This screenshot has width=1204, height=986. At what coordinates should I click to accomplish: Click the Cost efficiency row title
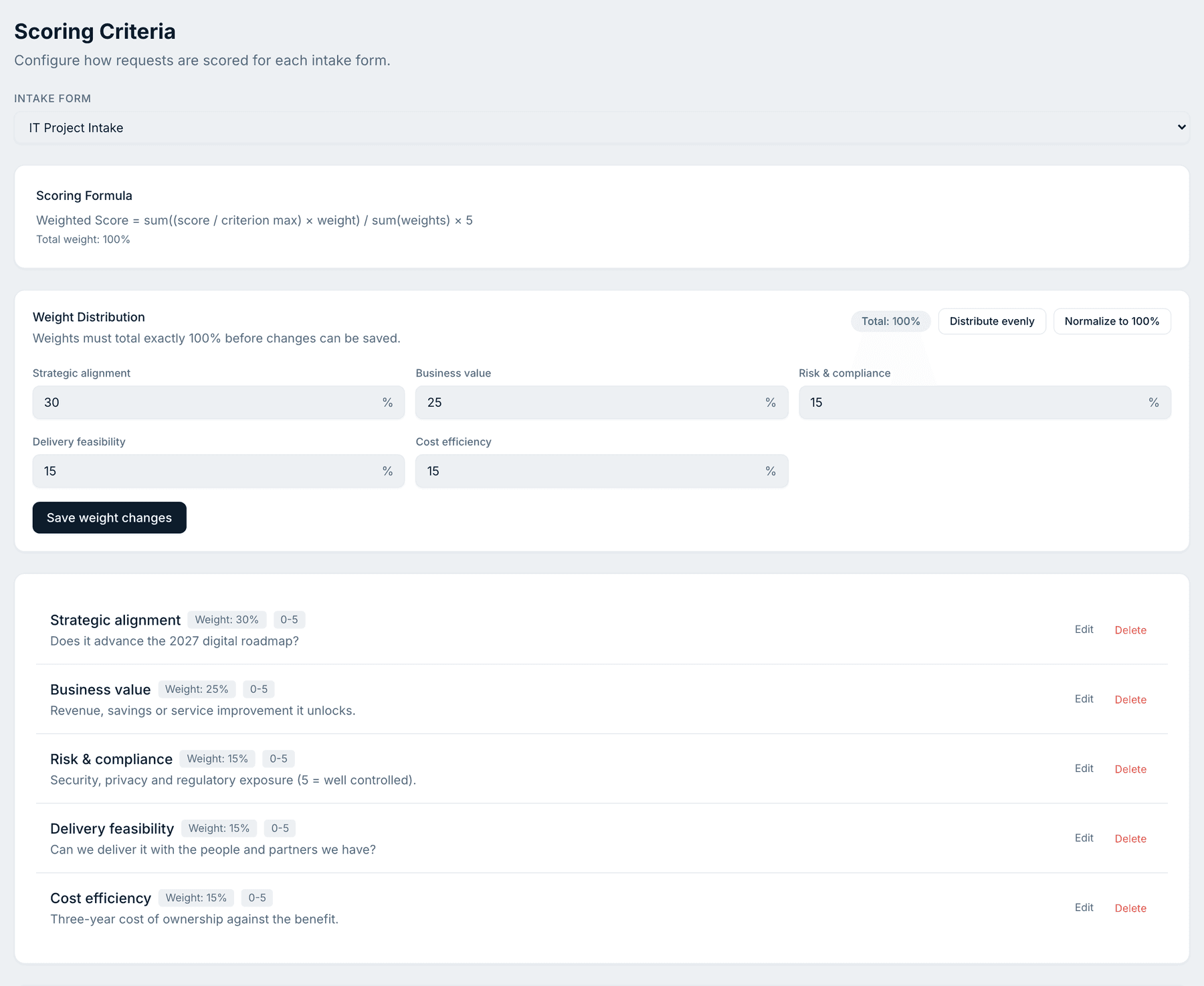[x=100, y=898]
